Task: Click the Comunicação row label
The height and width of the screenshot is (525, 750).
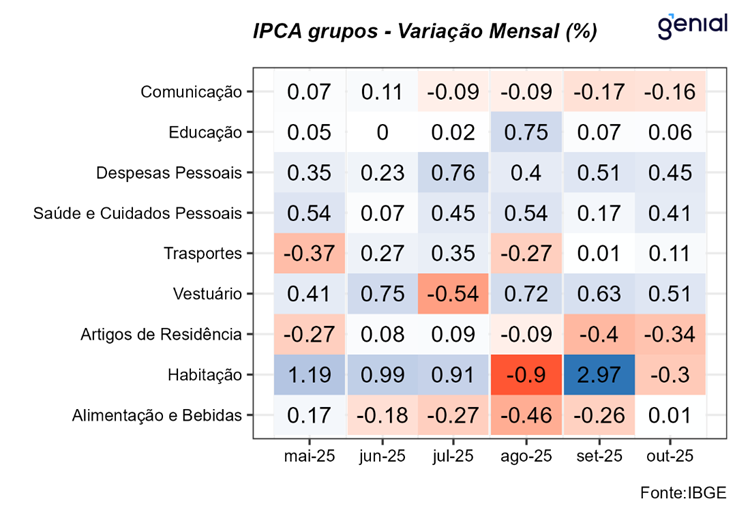Action: pos(191,92)
